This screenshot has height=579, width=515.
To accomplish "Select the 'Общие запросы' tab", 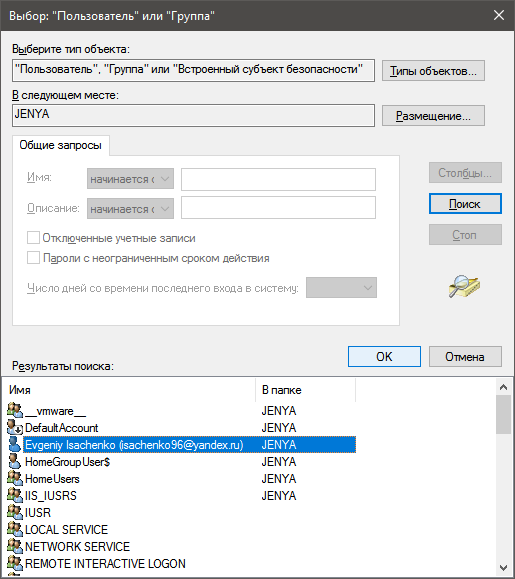I will [61, 145].
